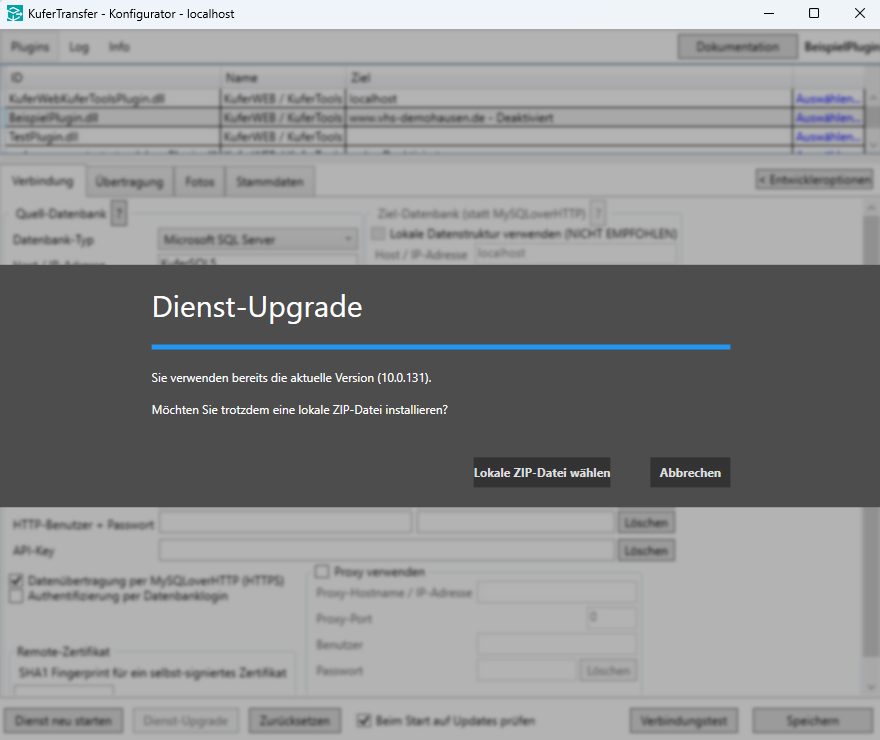The image size is (880, 740).
Task: Click the Speichern button
Action: click(x=813, y=720)
